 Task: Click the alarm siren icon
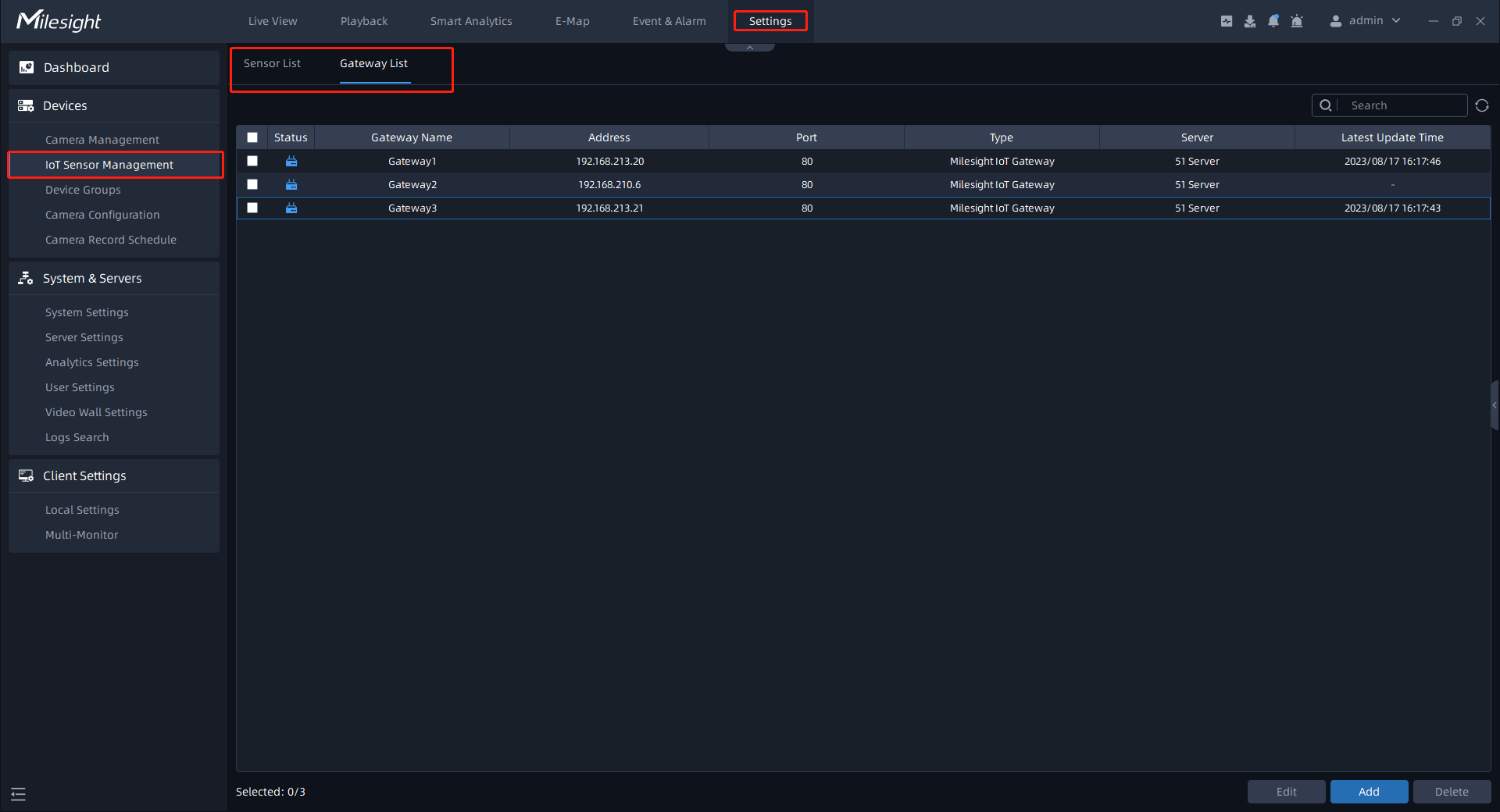pyautogui.click(x=1297, y=21)
